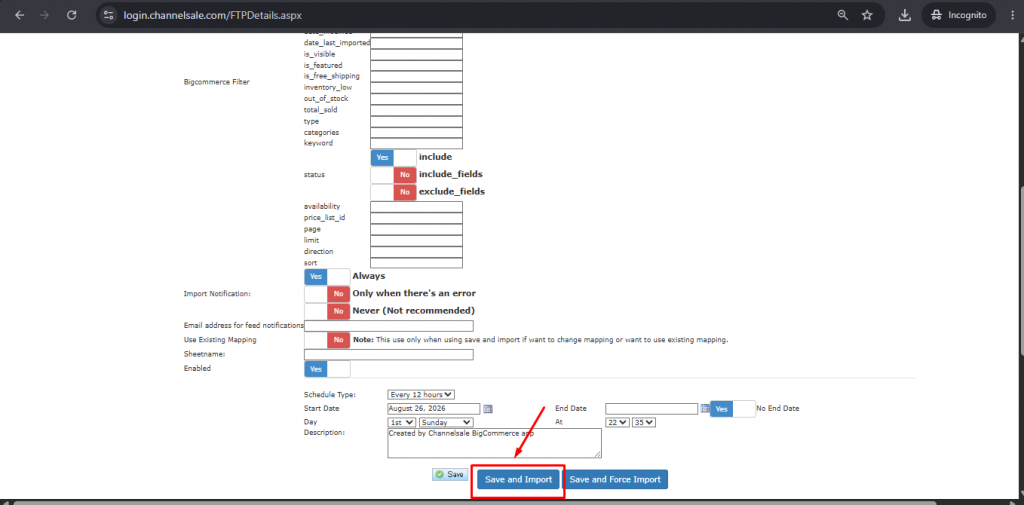Open site information icon in address bar
Screen dimensions: 1024x505
[109, 14]
